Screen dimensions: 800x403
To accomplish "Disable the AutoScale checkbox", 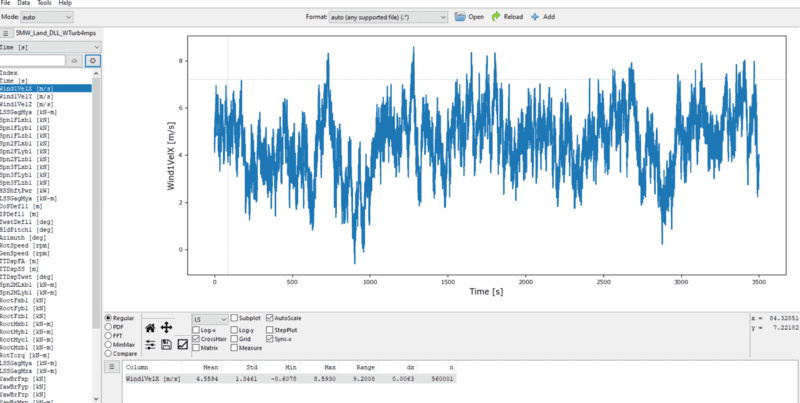I will point(270,318).
